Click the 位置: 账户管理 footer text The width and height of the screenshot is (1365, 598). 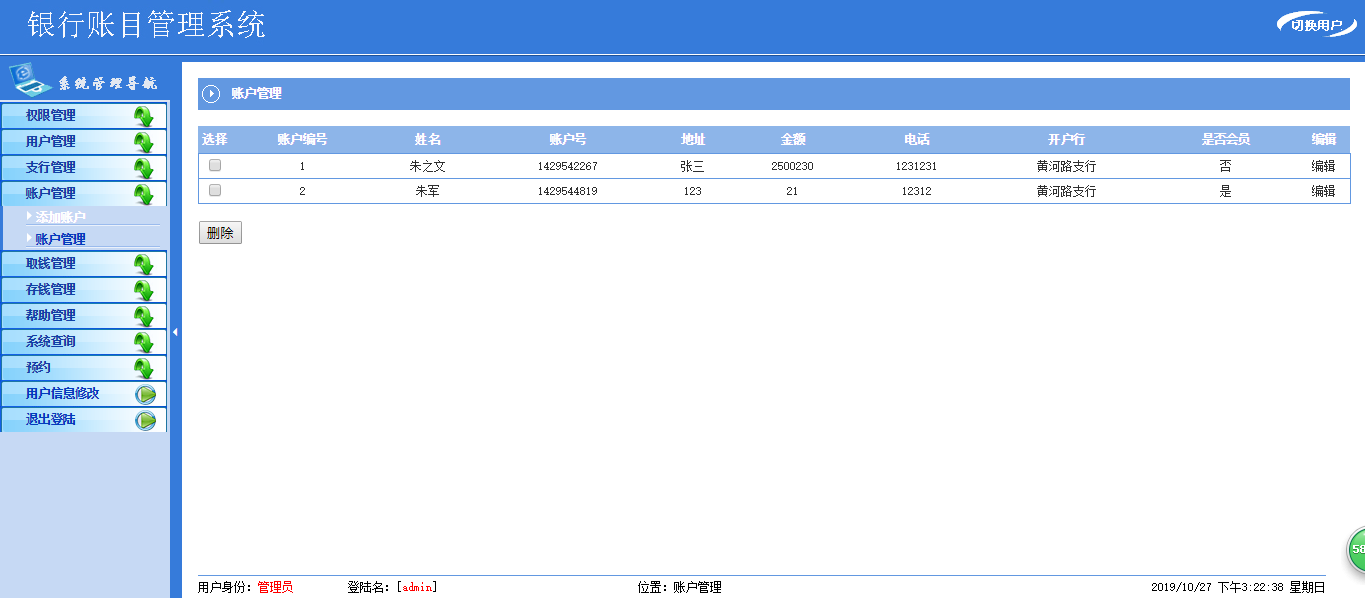click(x=679, y=588)
